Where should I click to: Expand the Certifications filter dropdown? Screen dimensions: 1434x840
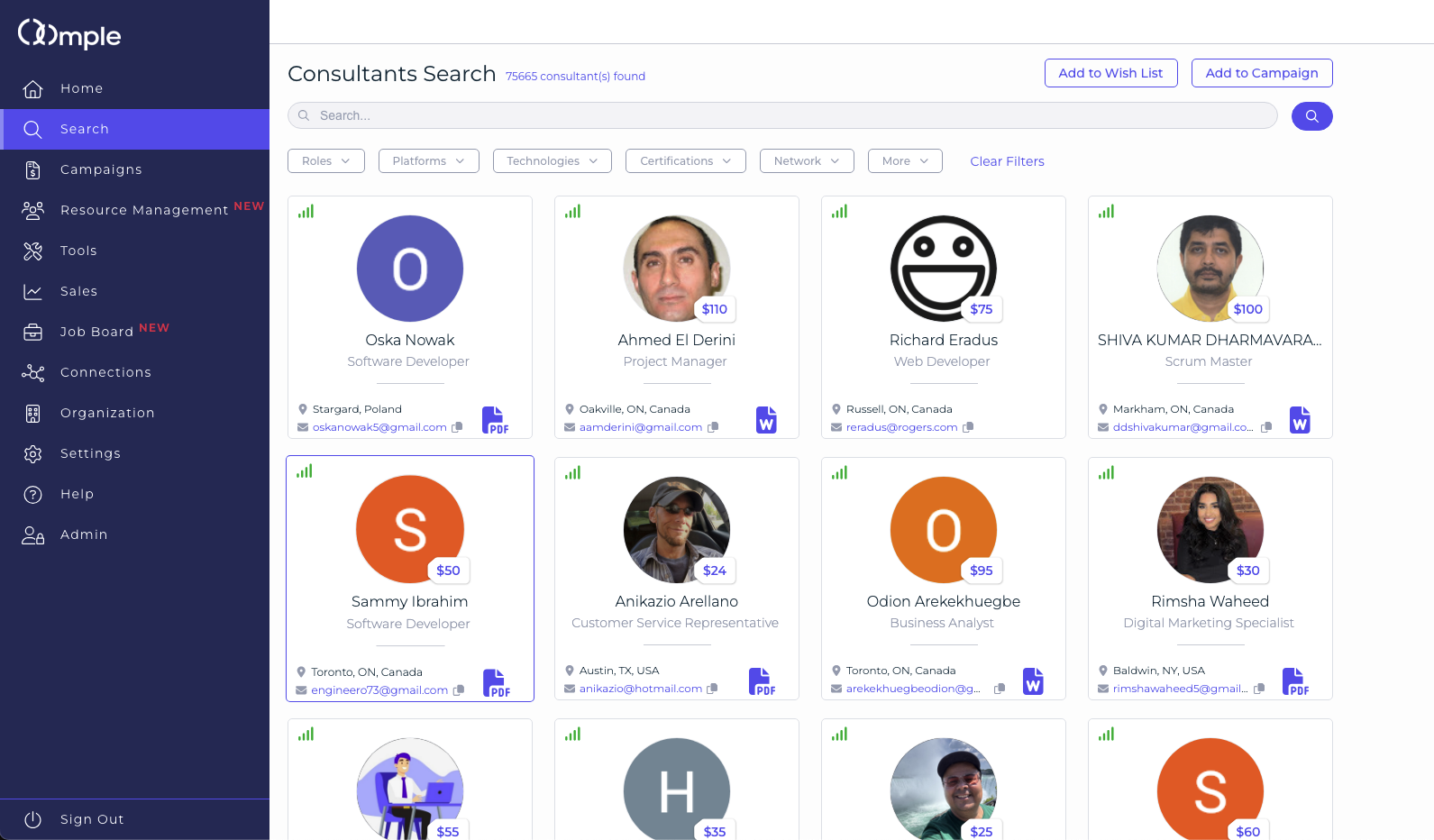(685, 161)
